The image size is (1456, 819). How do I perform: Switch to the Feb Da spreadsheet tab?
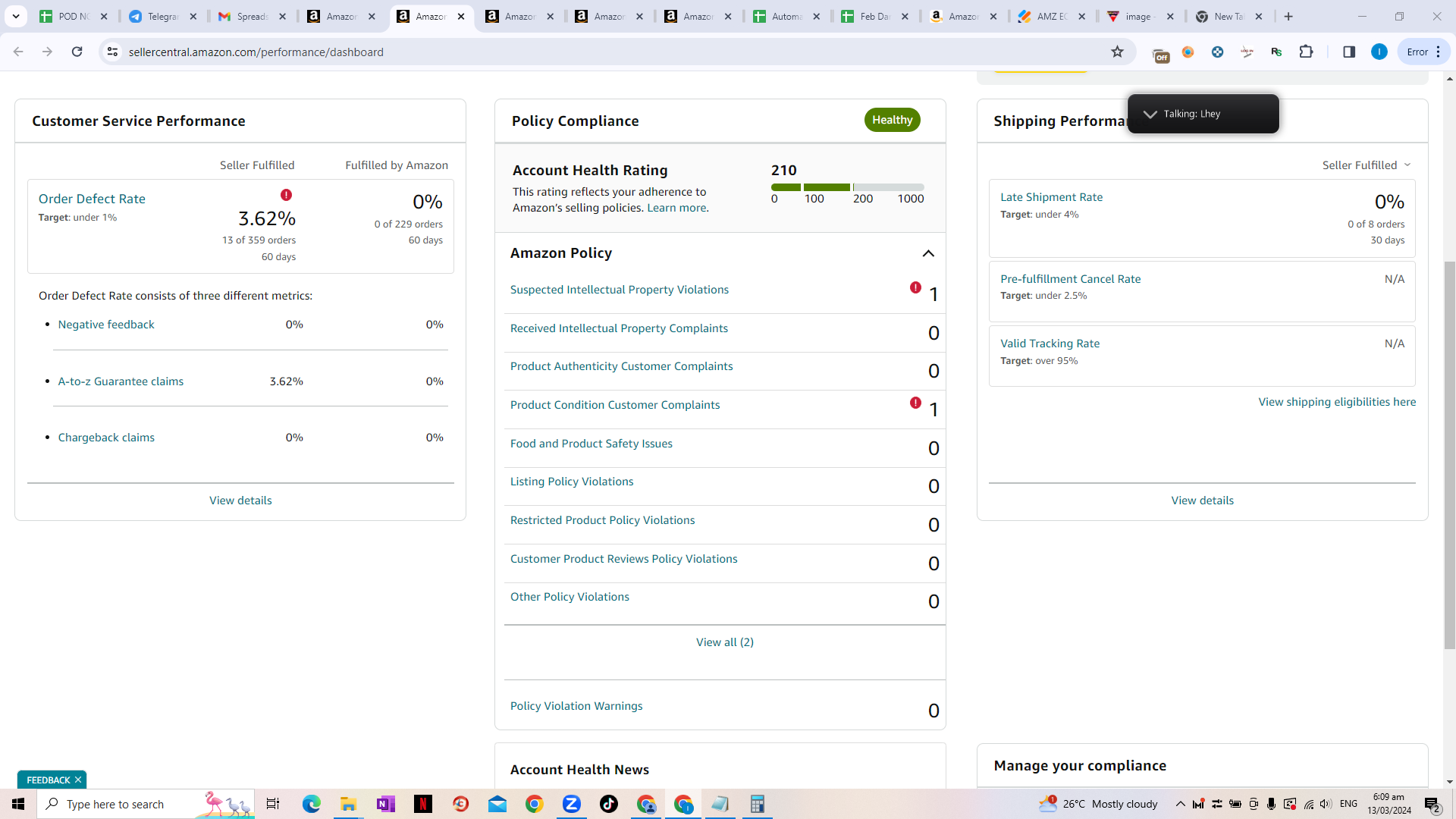point(875,16)
